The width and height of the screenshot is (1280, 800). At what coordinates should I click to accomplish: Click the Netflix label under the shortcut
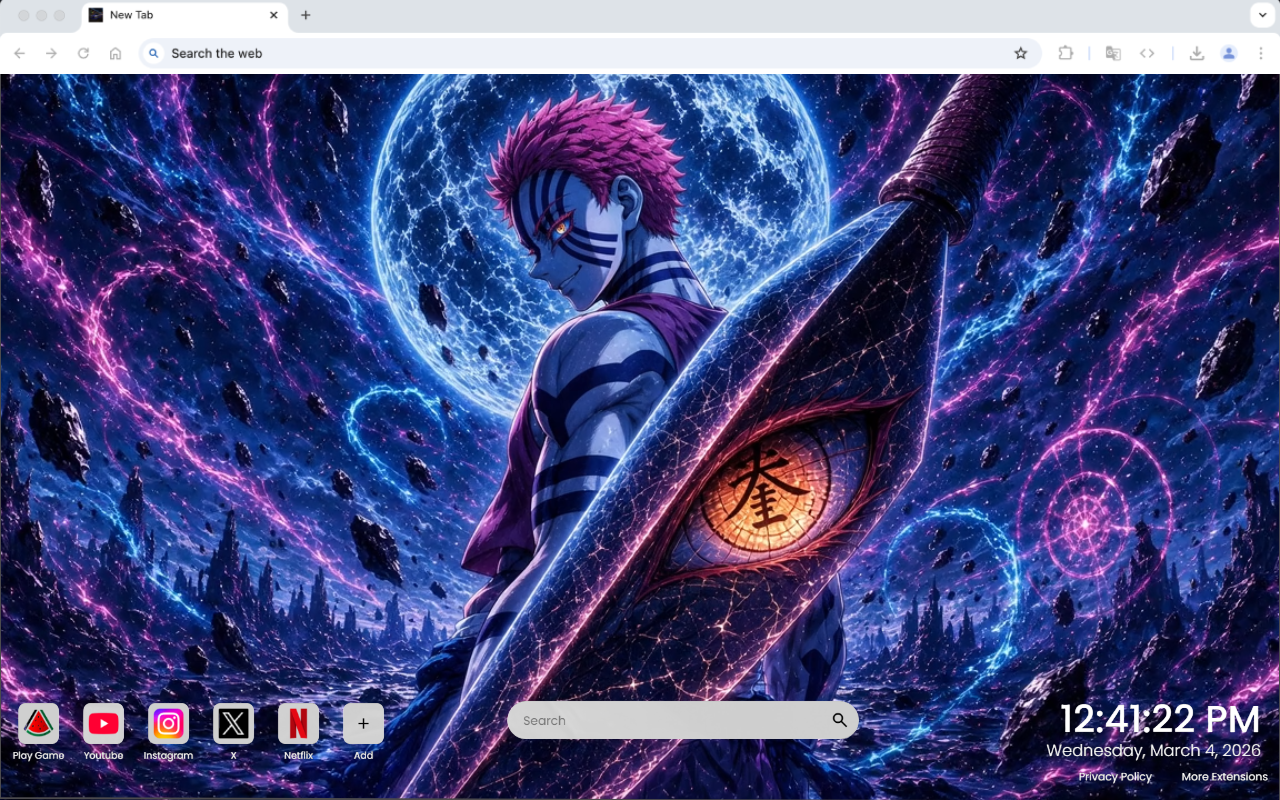pos(298,756)
